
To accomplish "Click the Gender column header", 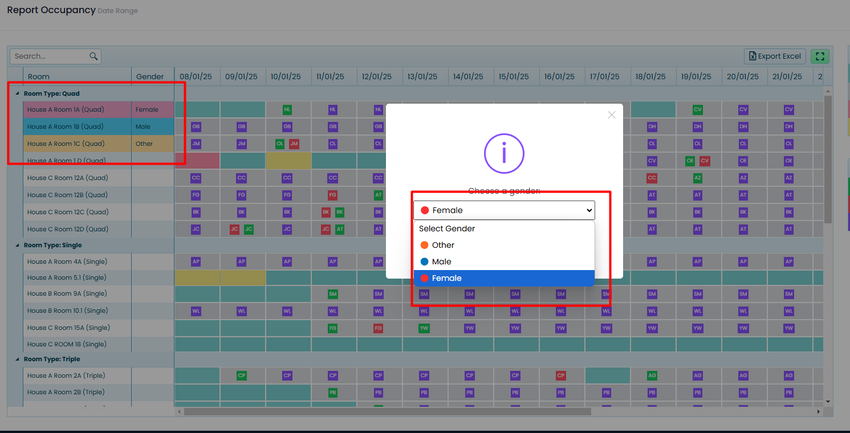I will tap(150, 76).
